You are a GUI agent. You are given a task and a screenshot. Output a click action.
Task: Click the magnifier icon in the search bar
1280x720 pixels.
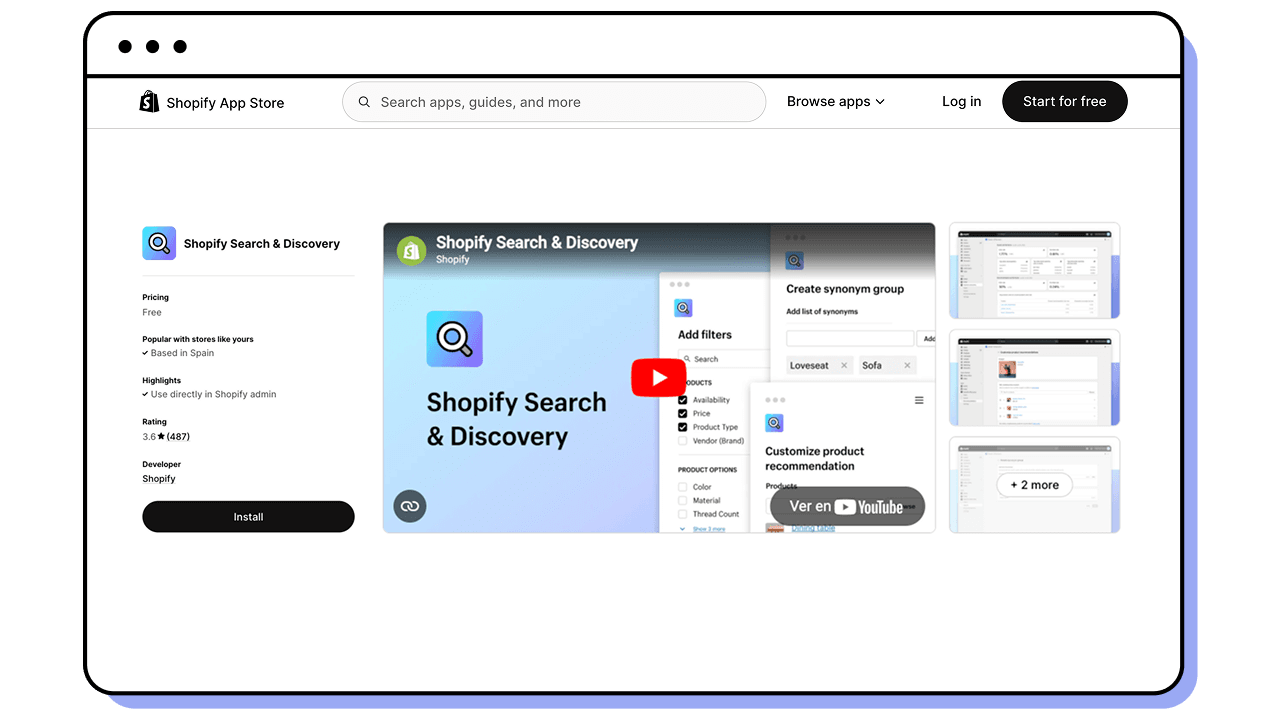pyautogui.click(x=364, y=101)
